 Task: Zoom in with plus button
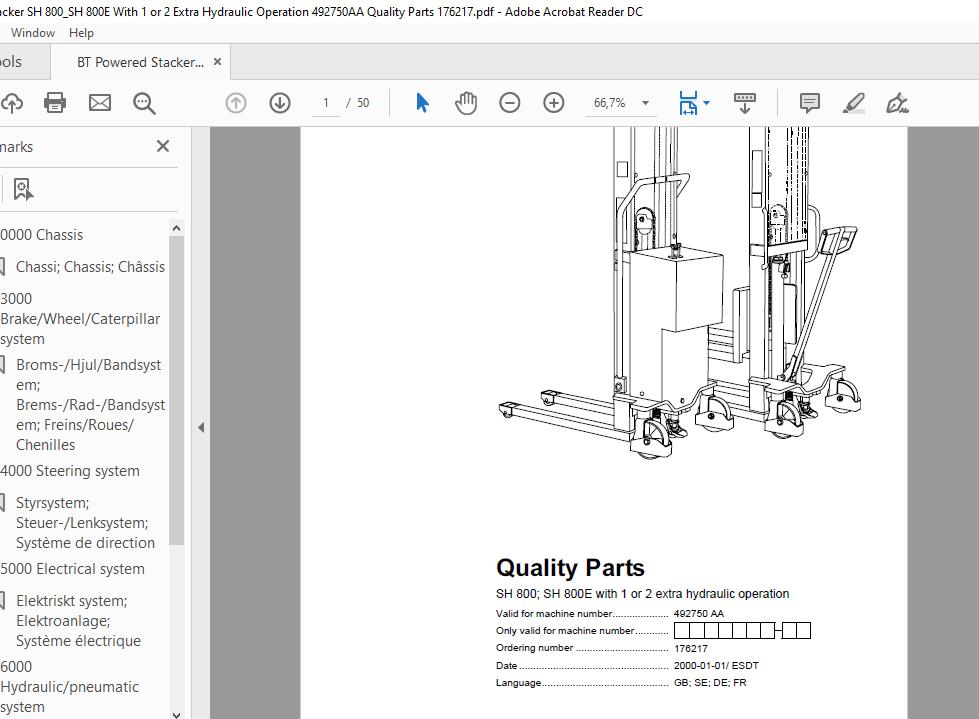554,103
